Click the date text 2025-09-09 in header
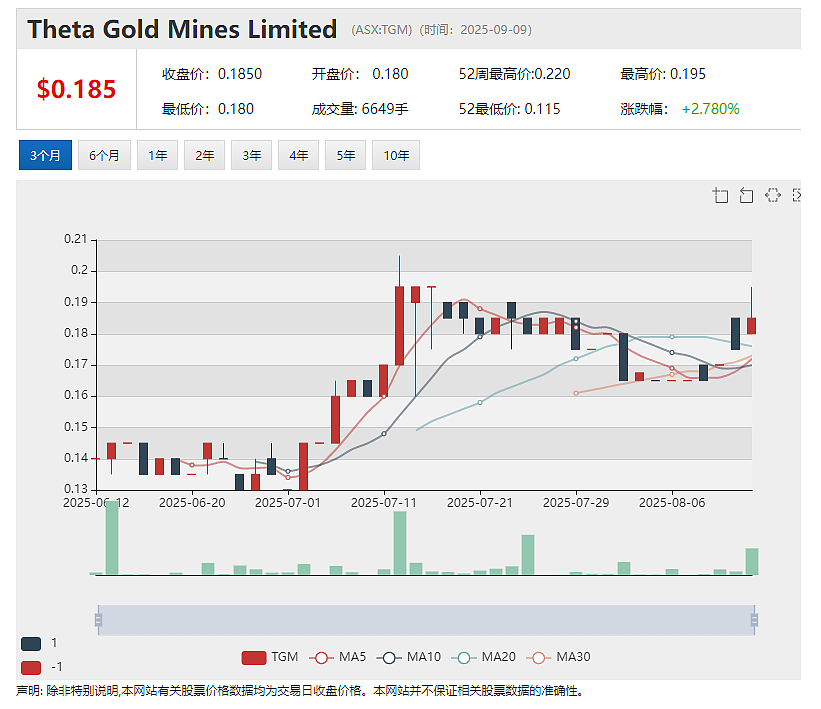The height and width of the screenshot is (709, 821). (494, 30)
